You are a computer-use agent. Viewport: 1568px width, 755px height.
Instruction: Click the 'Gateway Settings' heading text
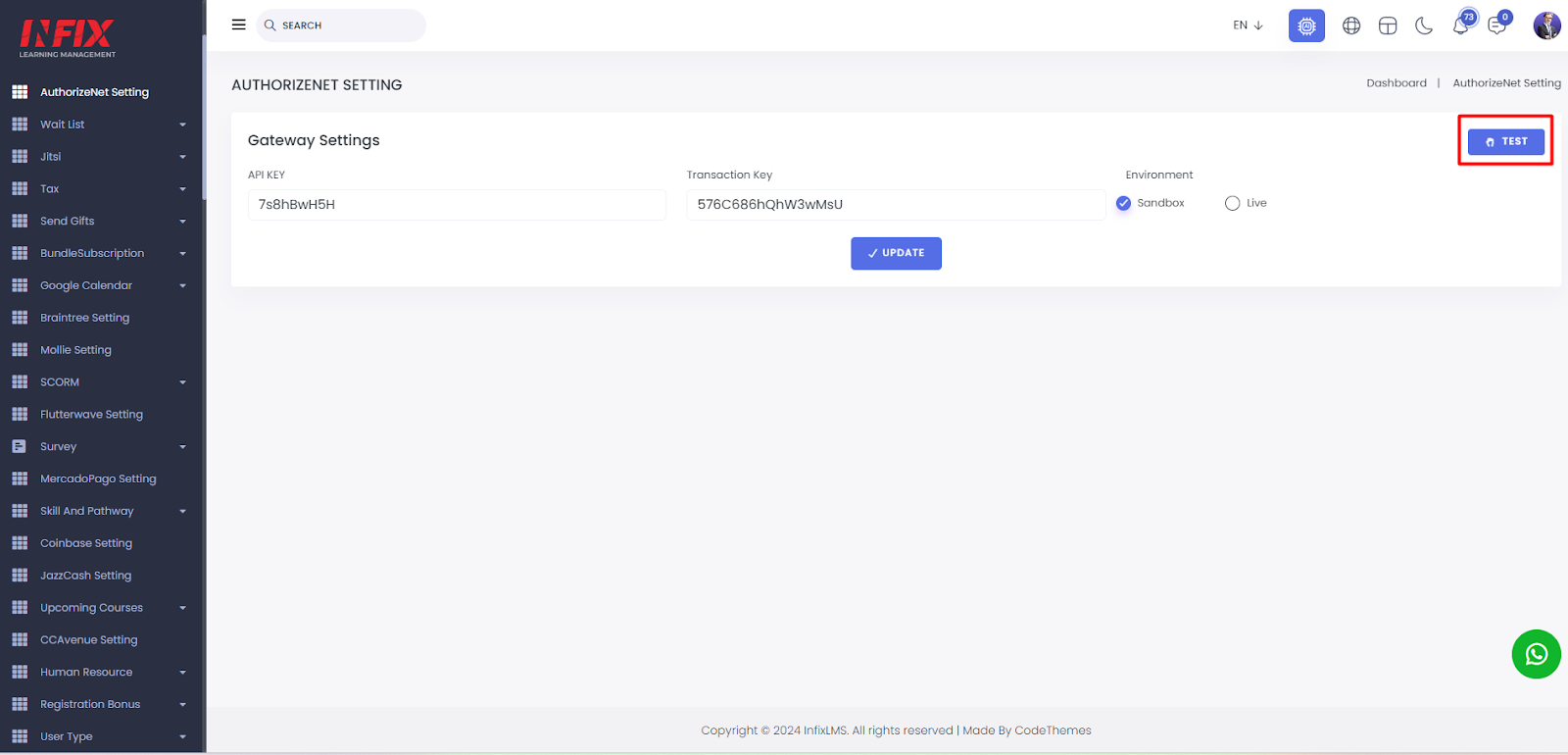[314, 140]
